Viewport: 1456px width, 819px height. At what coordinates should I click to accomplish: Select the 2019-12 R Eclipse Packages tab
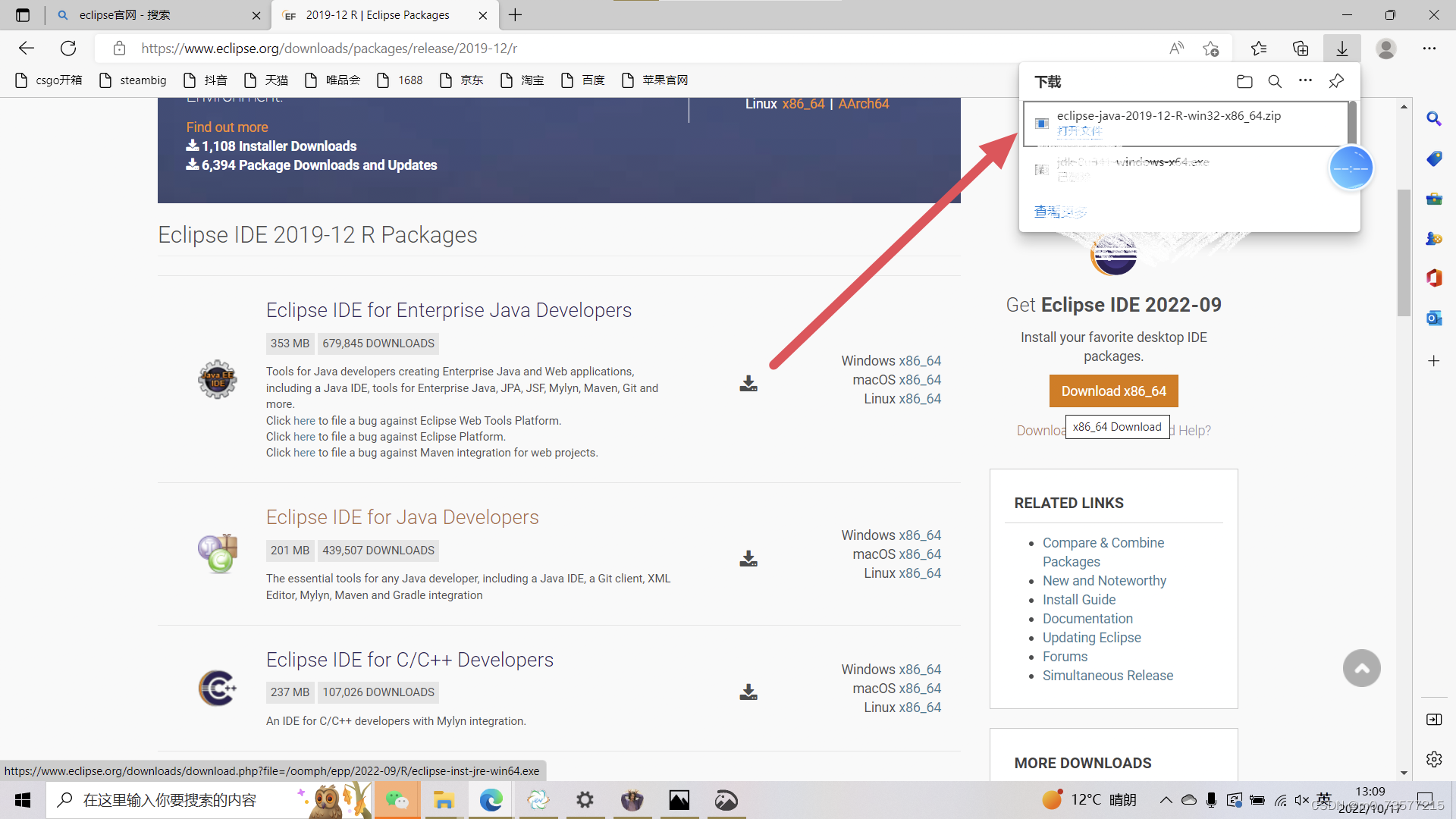[x=384, y=15]
